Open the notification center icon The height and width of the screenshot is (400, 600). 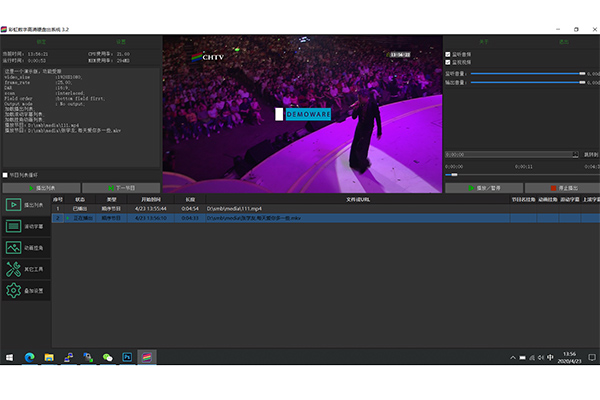coord(592,358)
